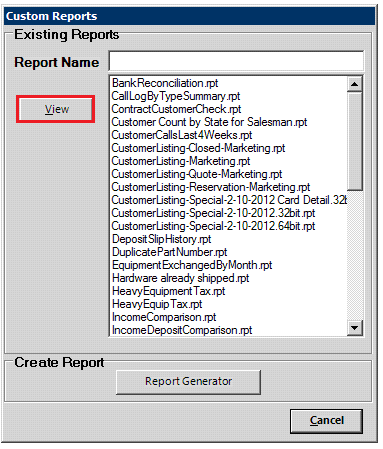Select CustomerListing-Quote-Marketing.rpt
The width and height of the screenshot is (383, 449).
click(197, 174)
